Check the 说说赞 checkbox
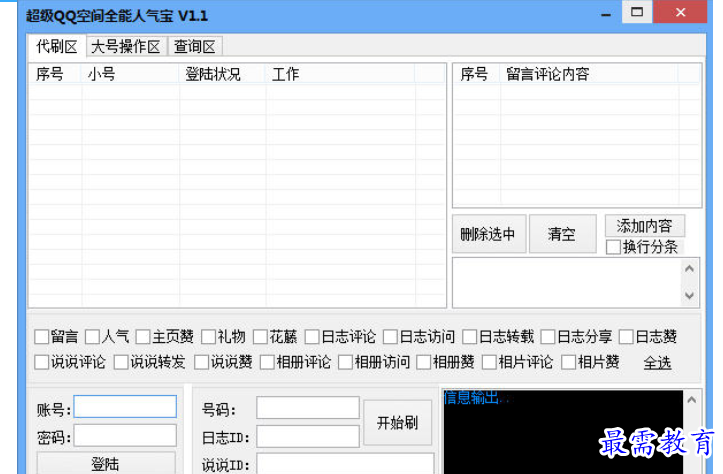 point(201,362)
